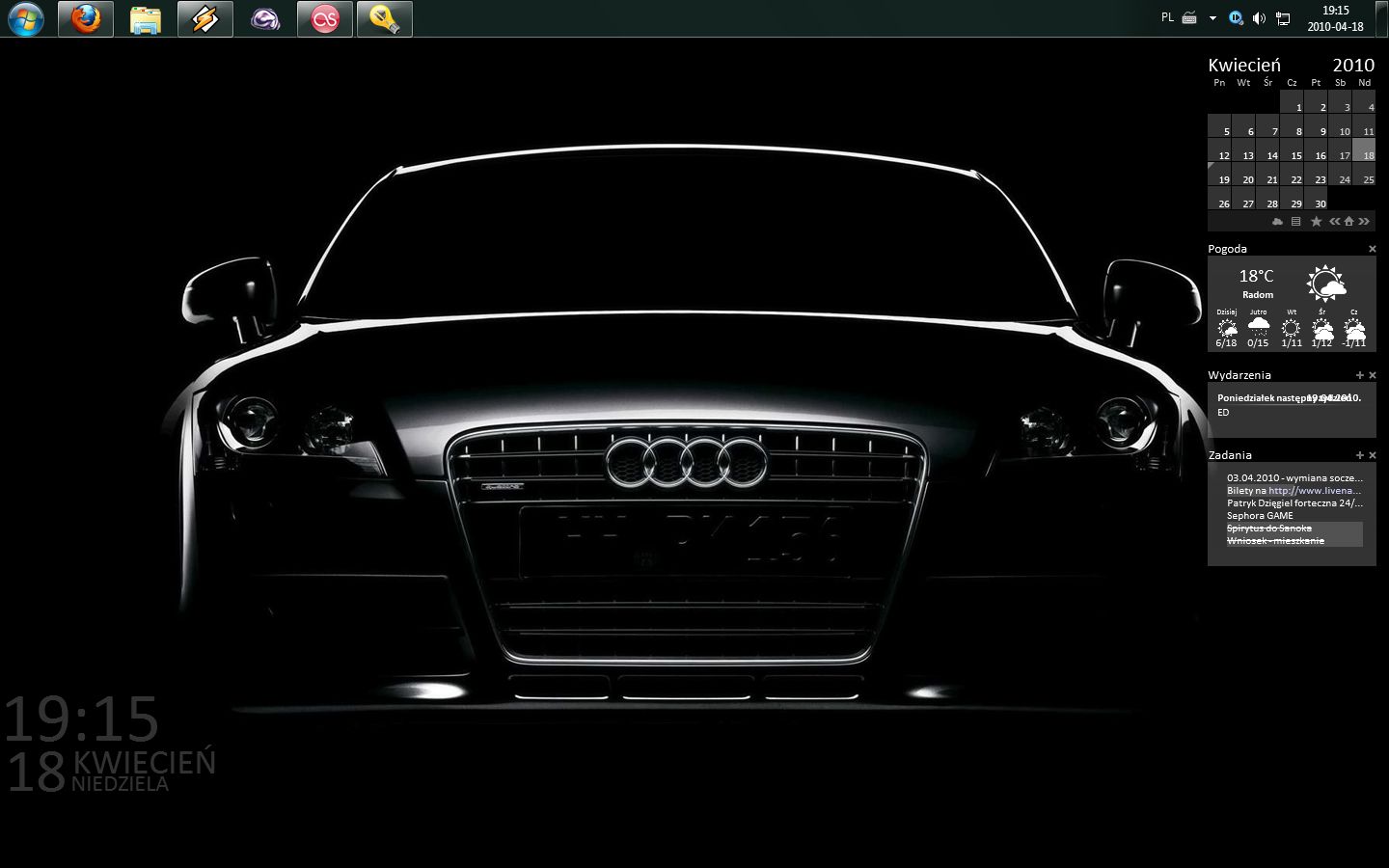
Task: Open the Dzisiaj forecast 6/18
Action: (1227, 328)
